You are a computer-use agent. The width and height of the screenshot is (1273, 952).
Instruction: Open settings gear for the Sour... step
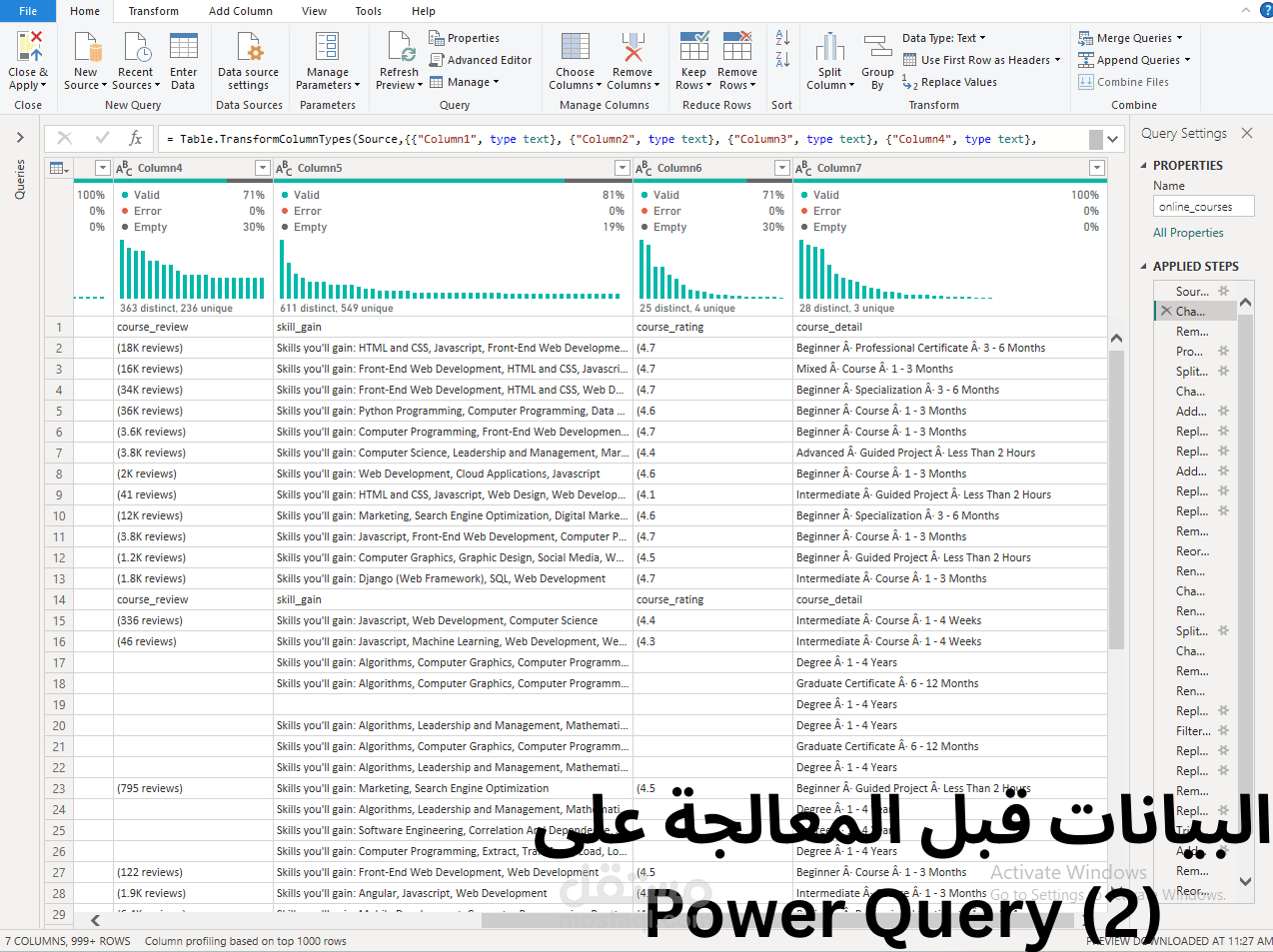click(1223, 291)
